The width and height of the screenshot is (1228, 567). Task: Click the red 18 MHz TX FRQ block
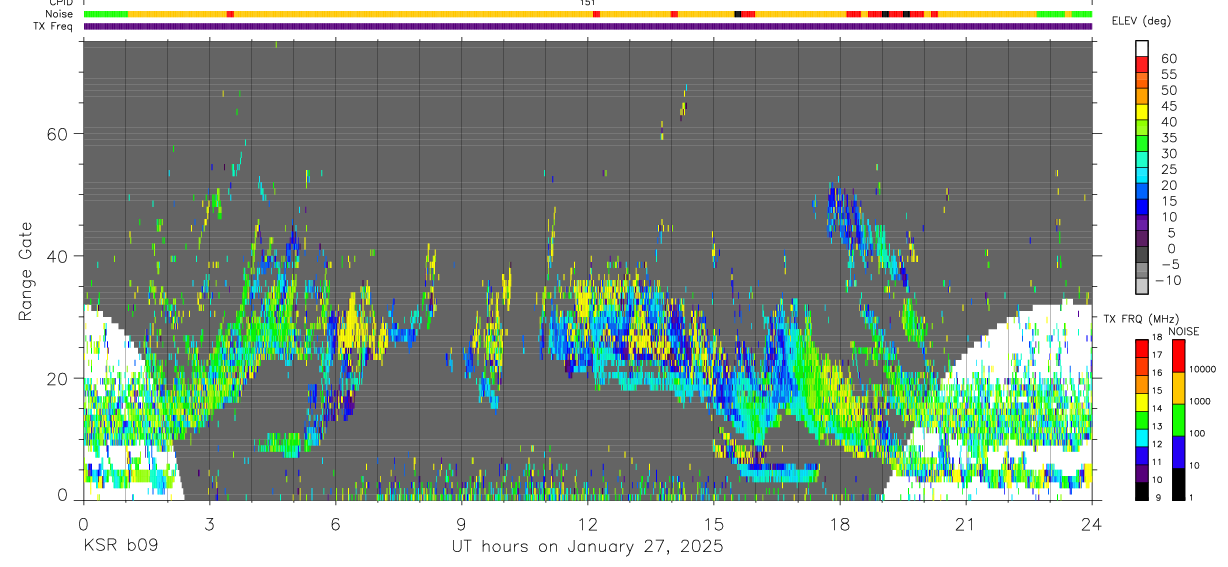1142,347
